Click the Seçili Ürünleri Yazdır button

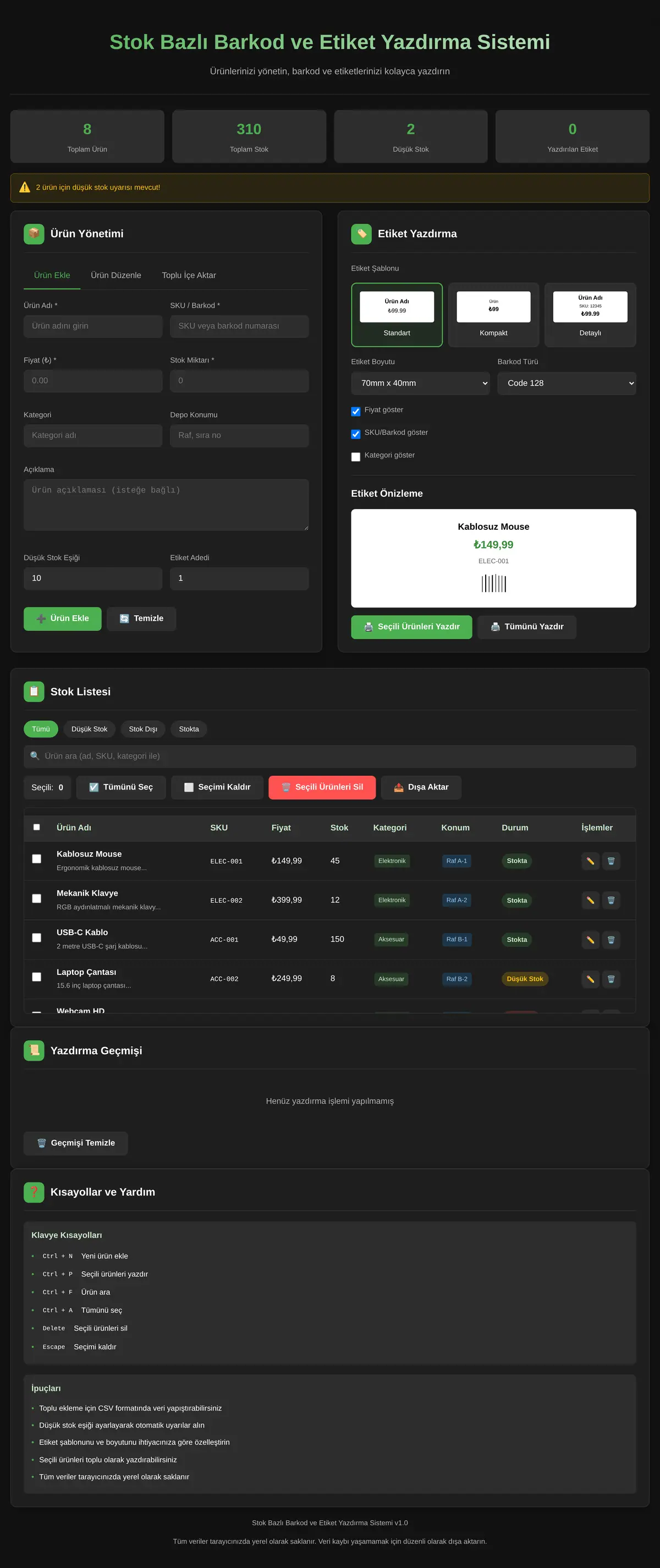coord(411,627)
